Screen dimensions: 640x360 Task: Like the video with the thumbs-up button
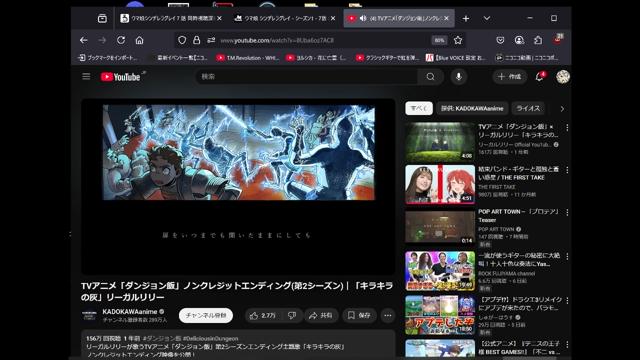click(262, 316)
